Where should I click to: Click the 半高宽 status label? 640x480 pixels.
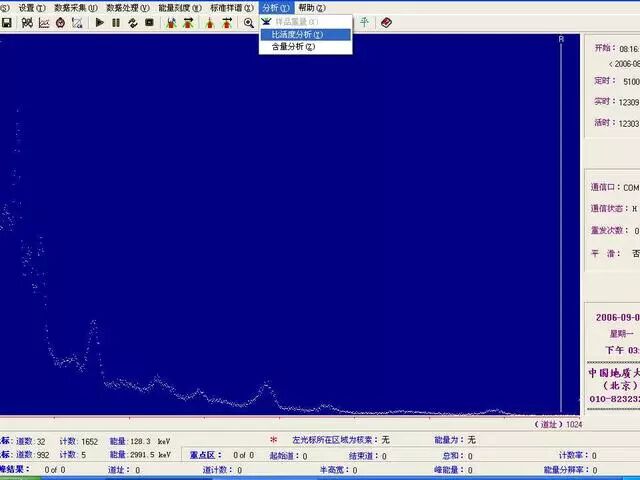[x=334, y=470]
